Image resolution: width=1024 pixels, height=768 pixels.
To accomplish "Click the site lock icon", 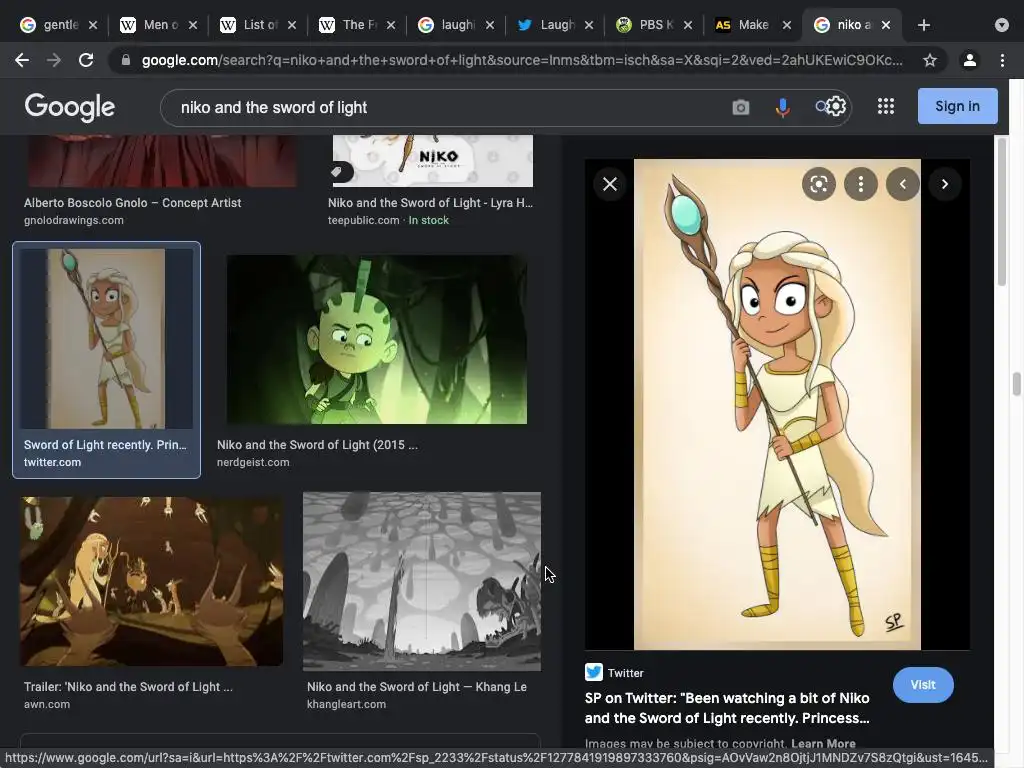I will point(125,60).
